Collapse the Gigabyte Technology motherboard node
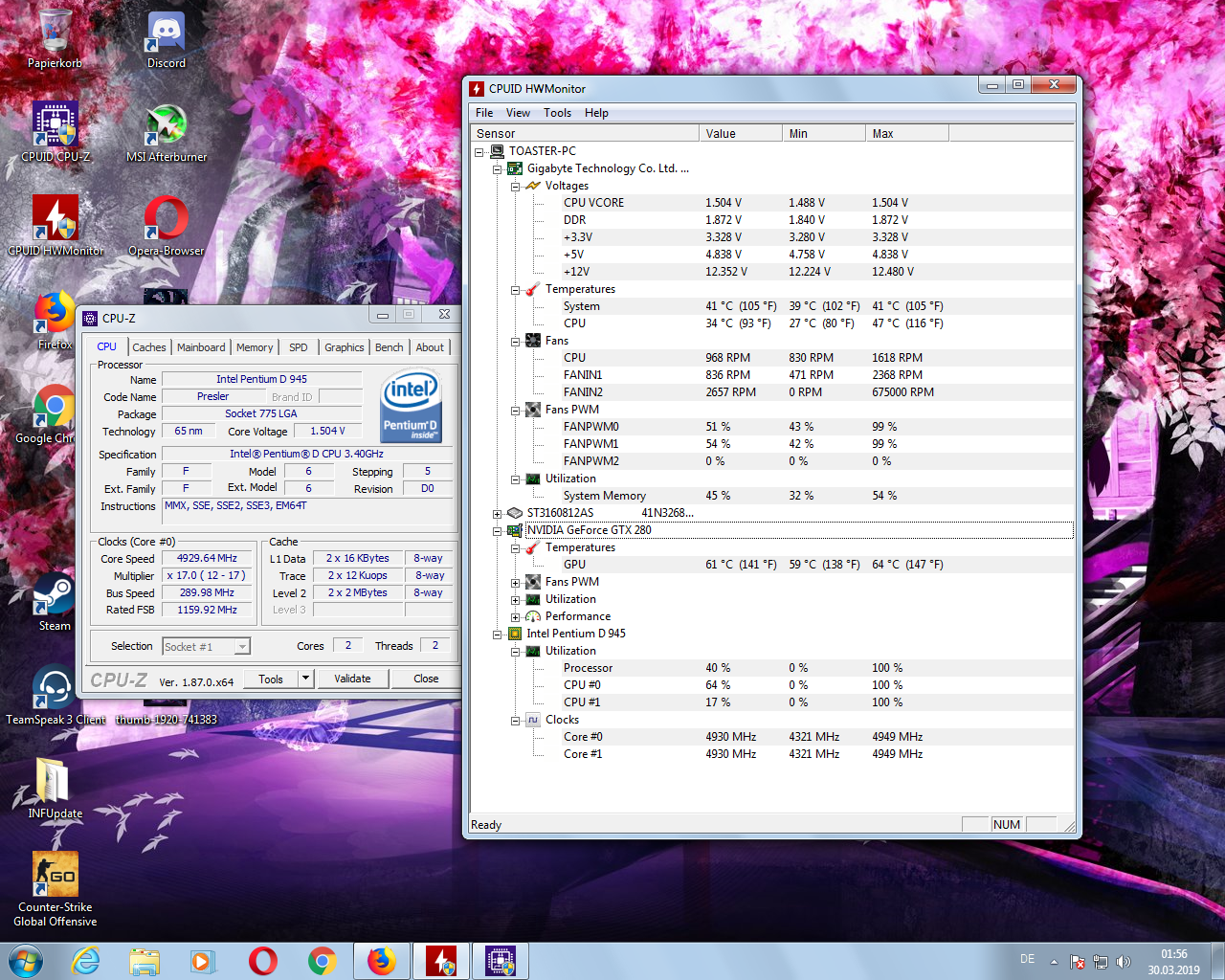 pos(497,168)
